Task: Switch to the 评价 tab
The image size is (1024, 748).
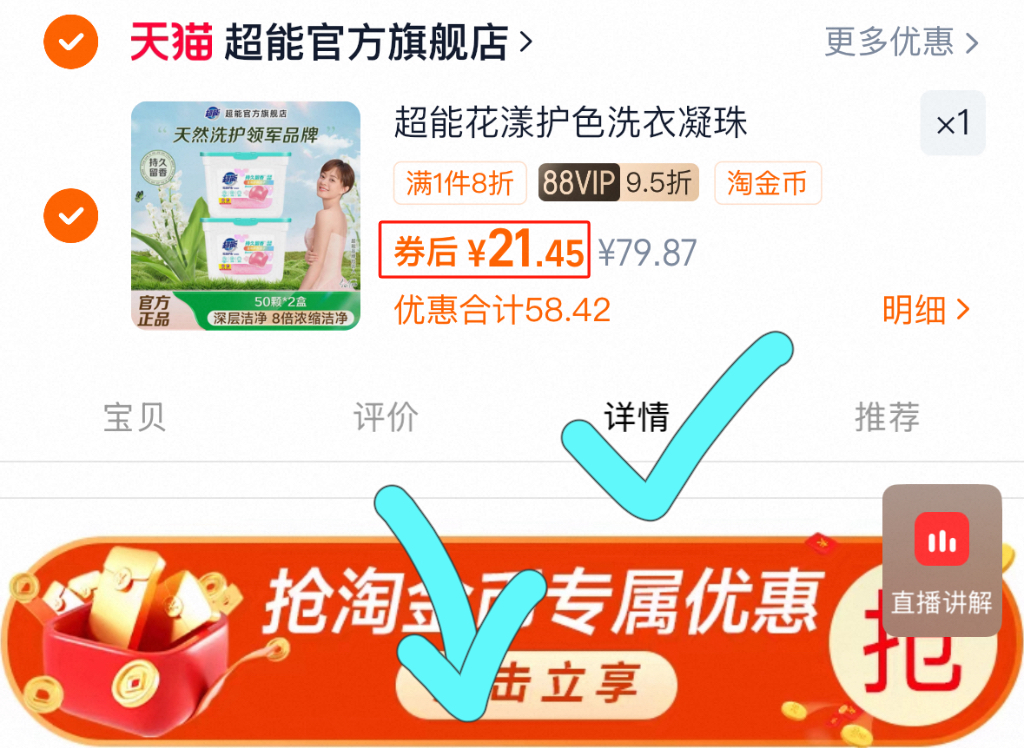Action: click(x=385, y=417)
